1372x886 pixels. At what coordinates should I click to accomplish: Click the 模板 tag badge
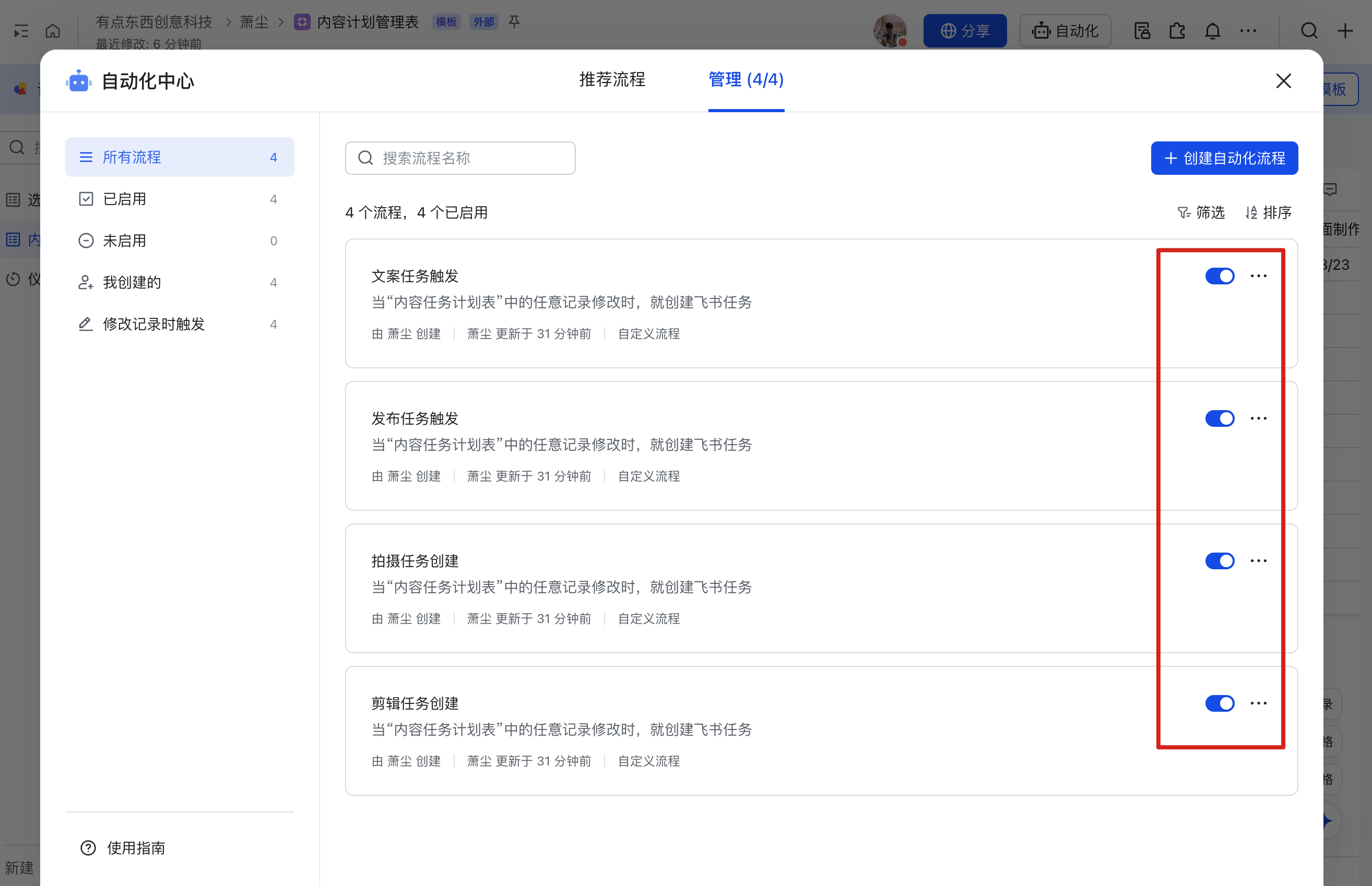pyautogui.click(x=446, y=22)
